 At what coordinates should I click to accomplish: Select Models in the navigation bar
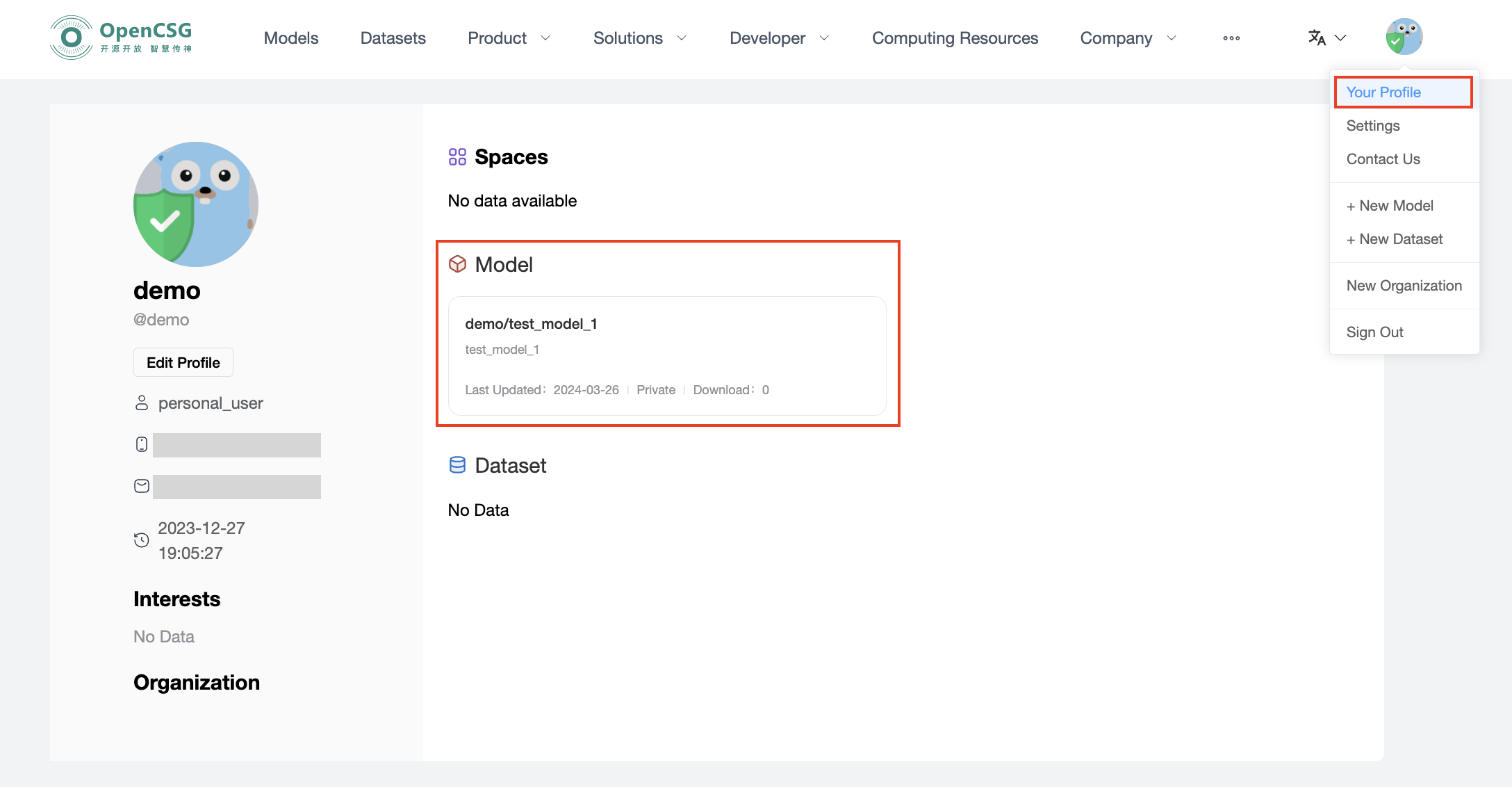[290, 38]
